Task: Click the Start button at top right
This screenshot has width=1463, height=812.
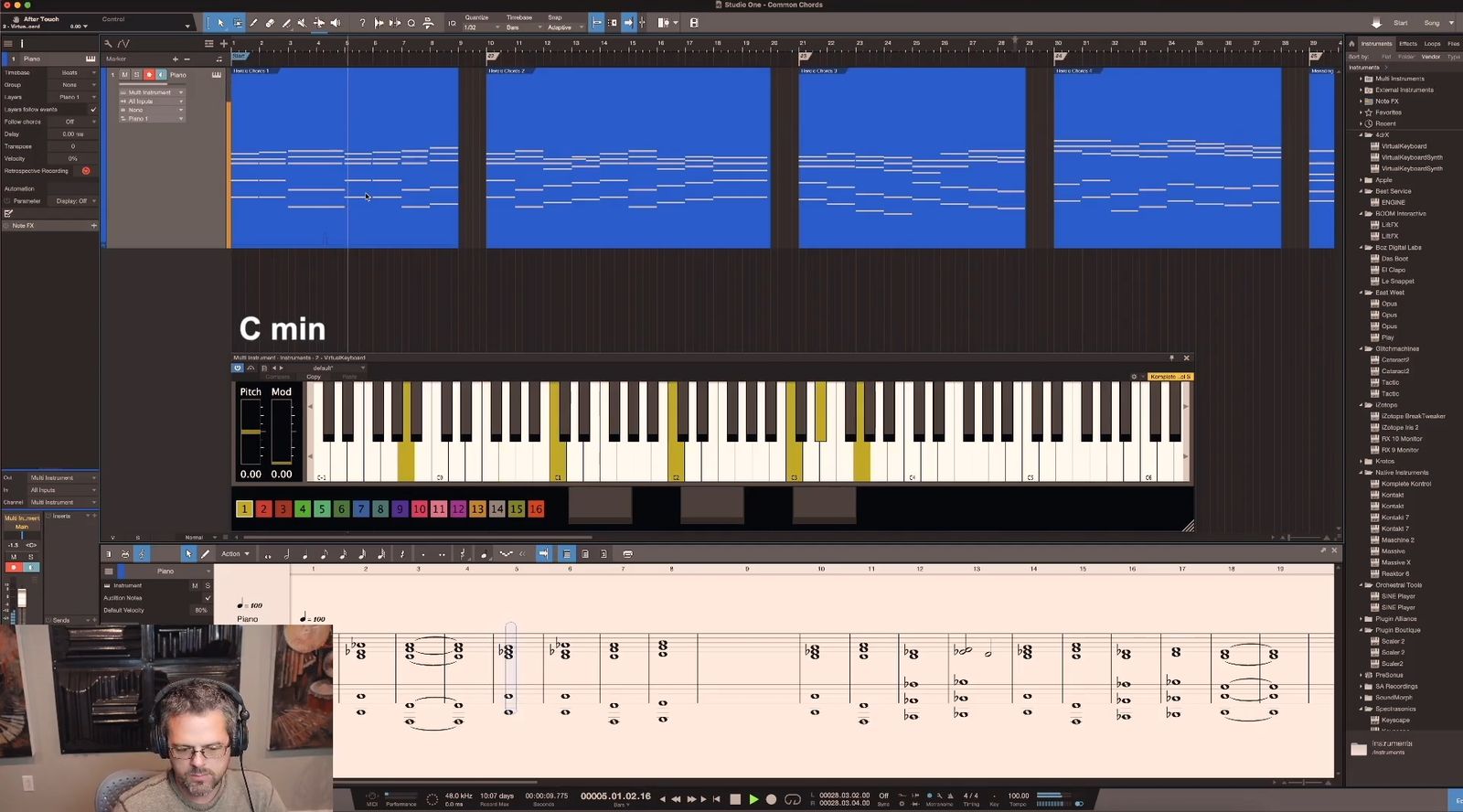Action: tap(1400, 23)
